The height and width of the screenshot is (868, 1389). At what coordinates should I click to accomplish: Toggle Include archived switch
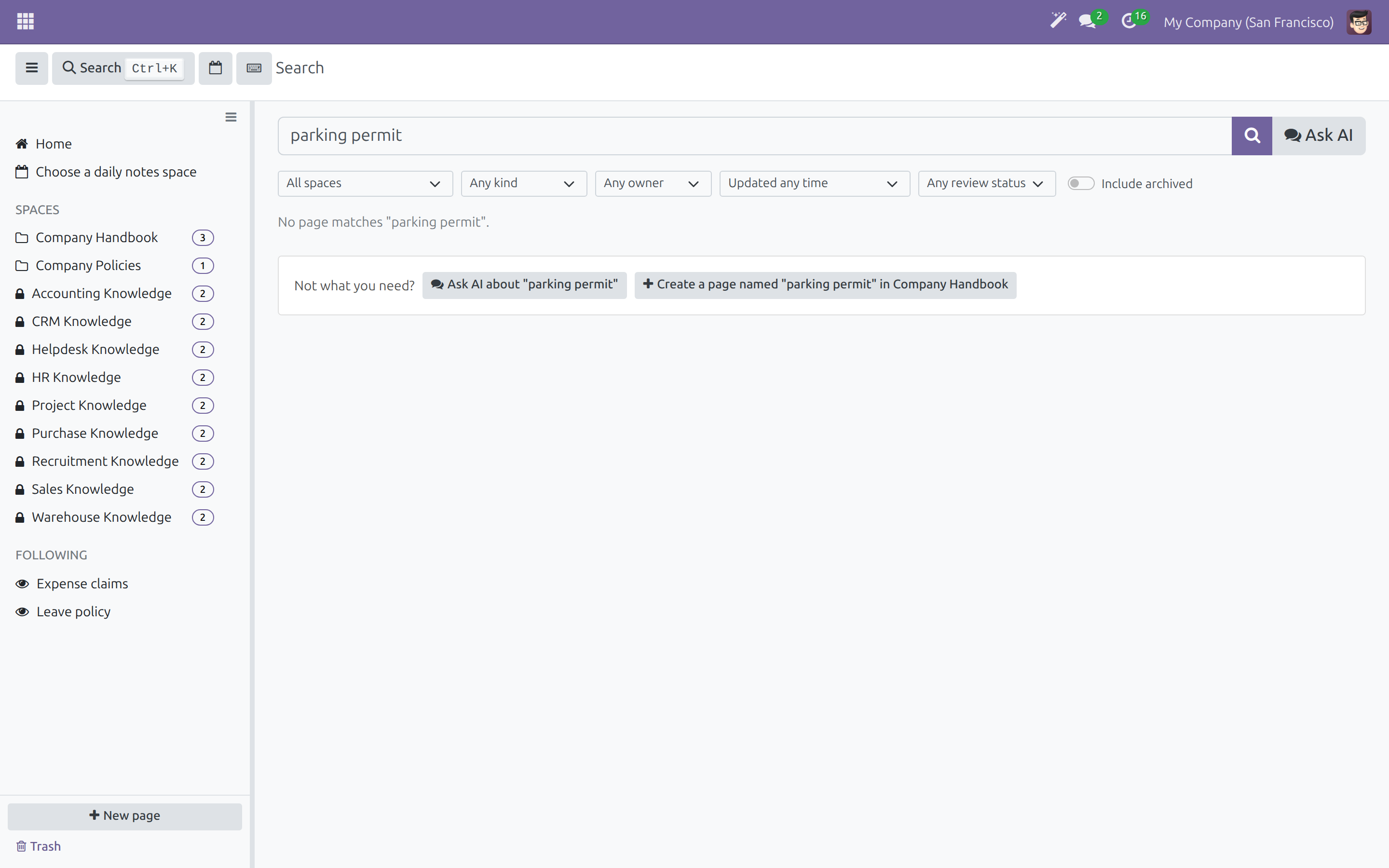1080,184
